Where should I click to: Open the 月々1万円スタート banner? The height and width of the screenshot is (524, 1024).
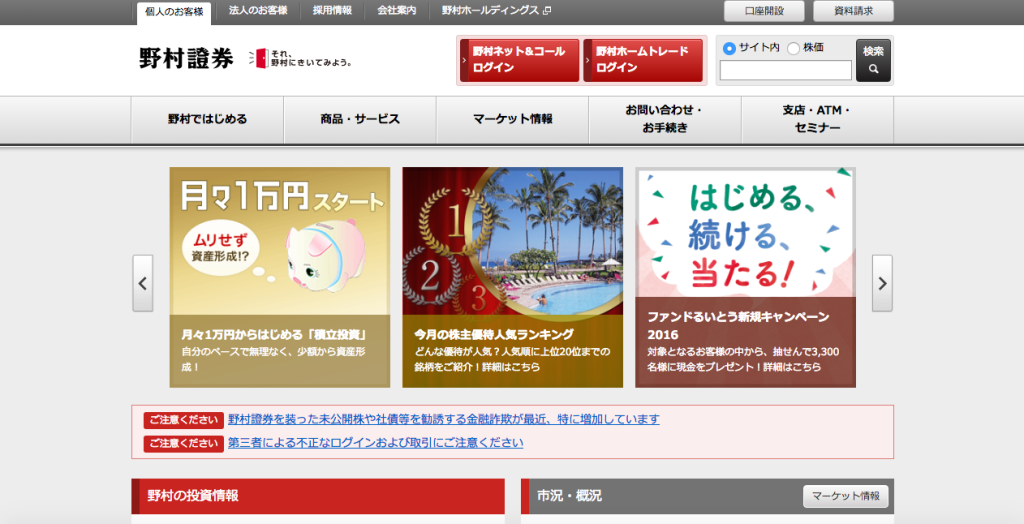click(x=280, y=277)
